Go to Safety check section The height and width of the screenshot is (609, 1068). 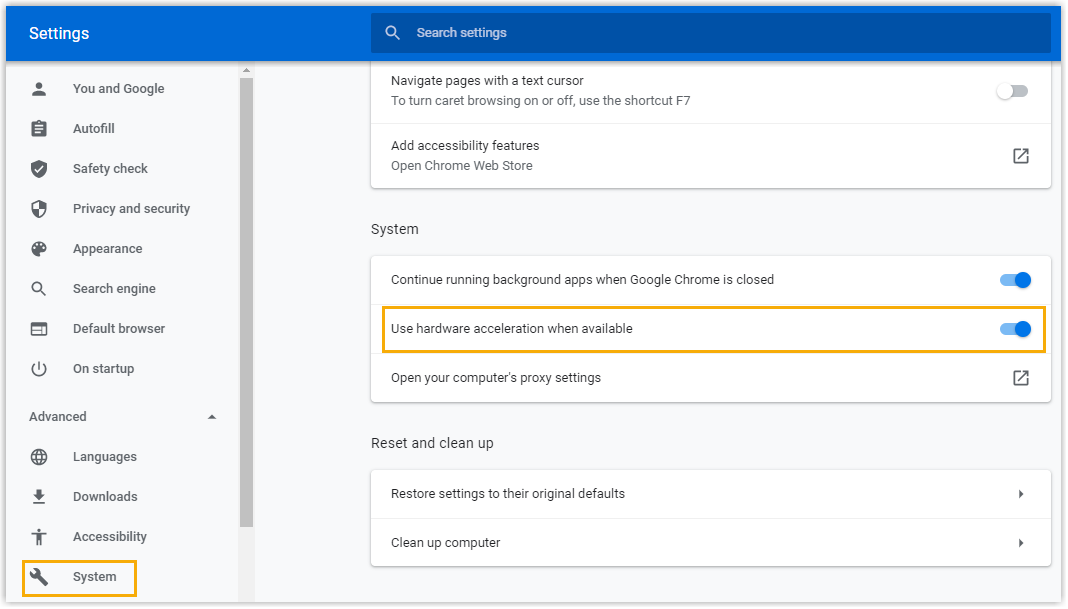110,169
